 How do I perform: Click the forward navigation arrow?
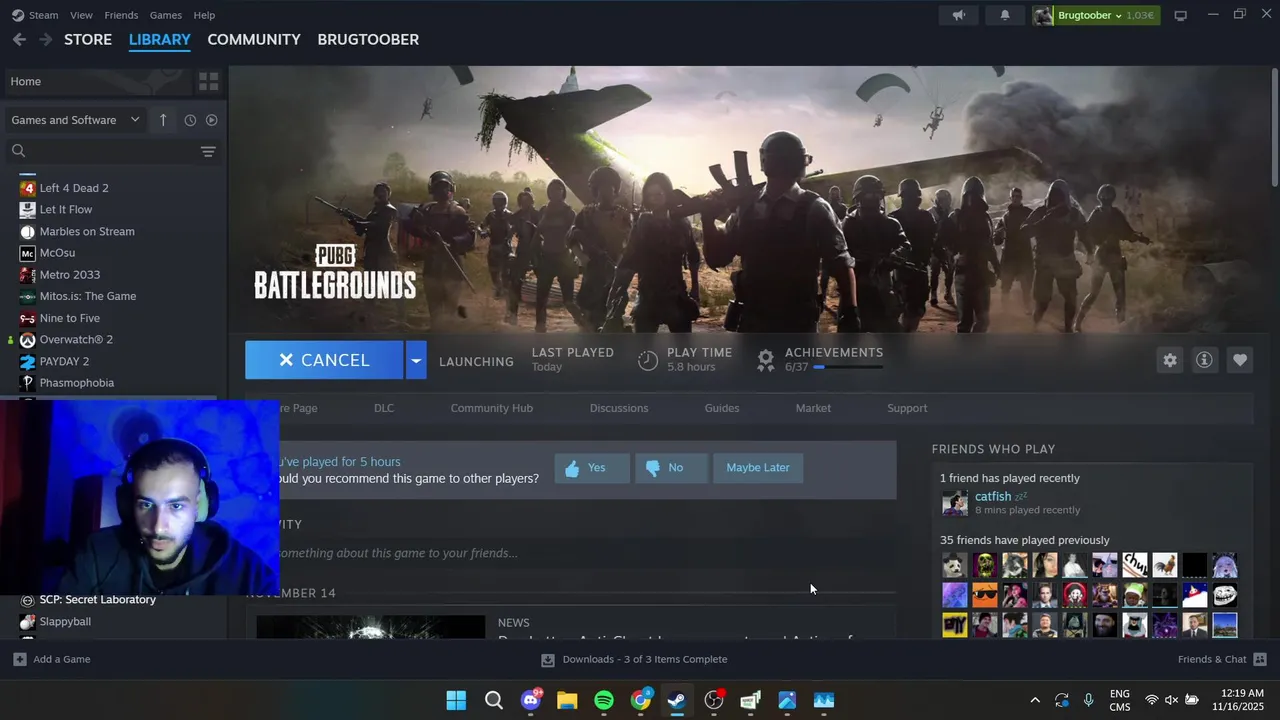pyautogui.click(x=45, y=39)
